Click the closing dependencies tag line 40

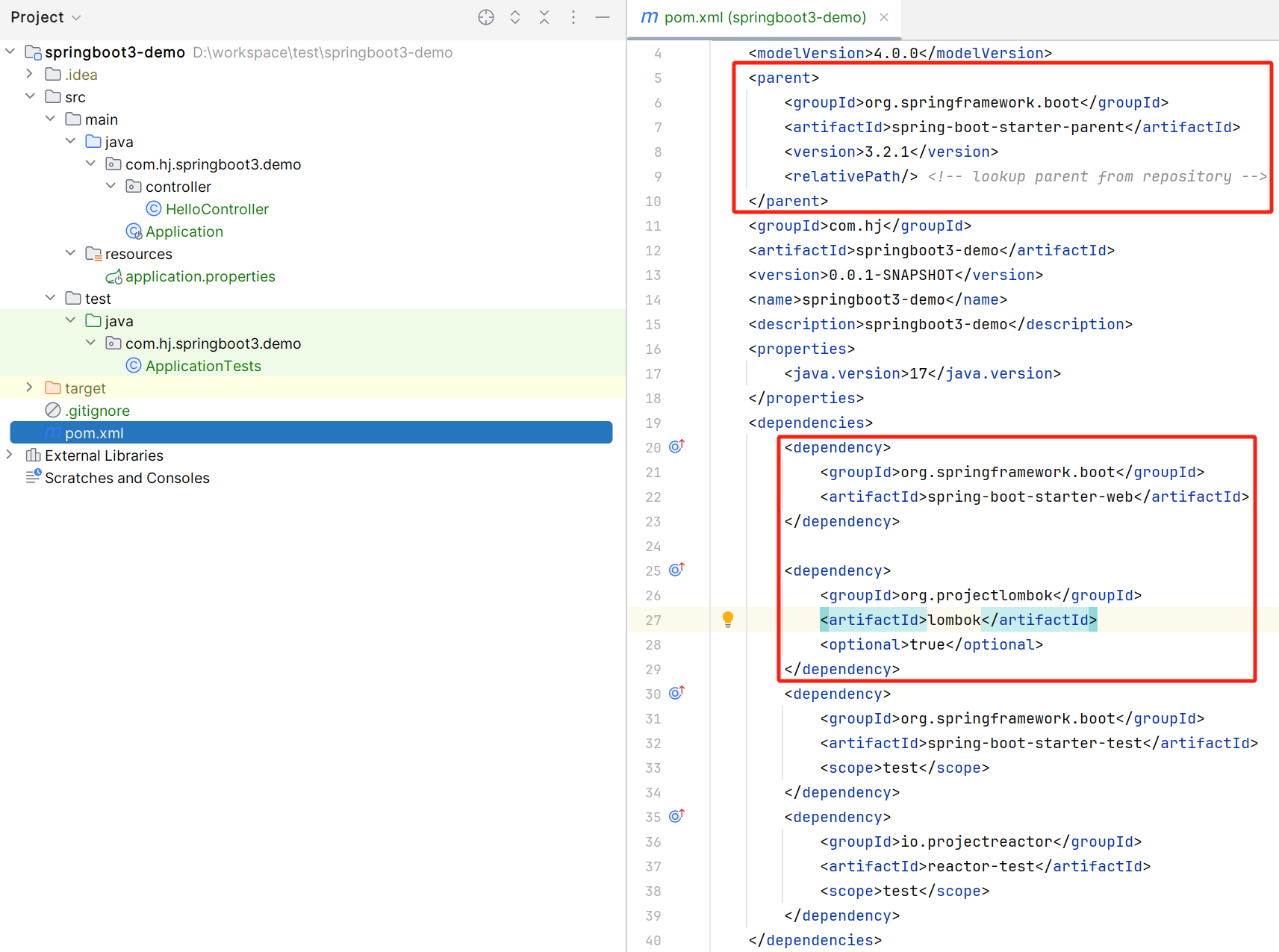point(815,940)
